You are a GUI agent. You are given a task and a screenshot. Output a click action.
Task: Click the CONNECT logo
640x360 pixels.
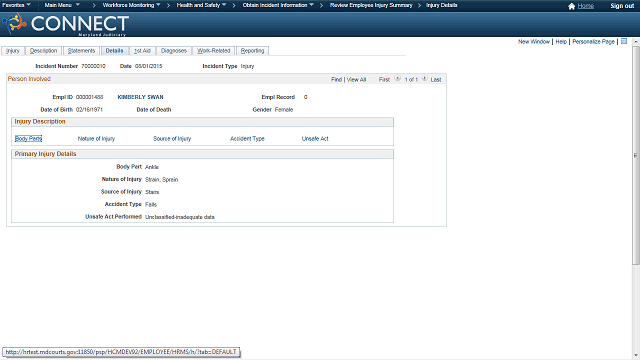pos(65,24)
